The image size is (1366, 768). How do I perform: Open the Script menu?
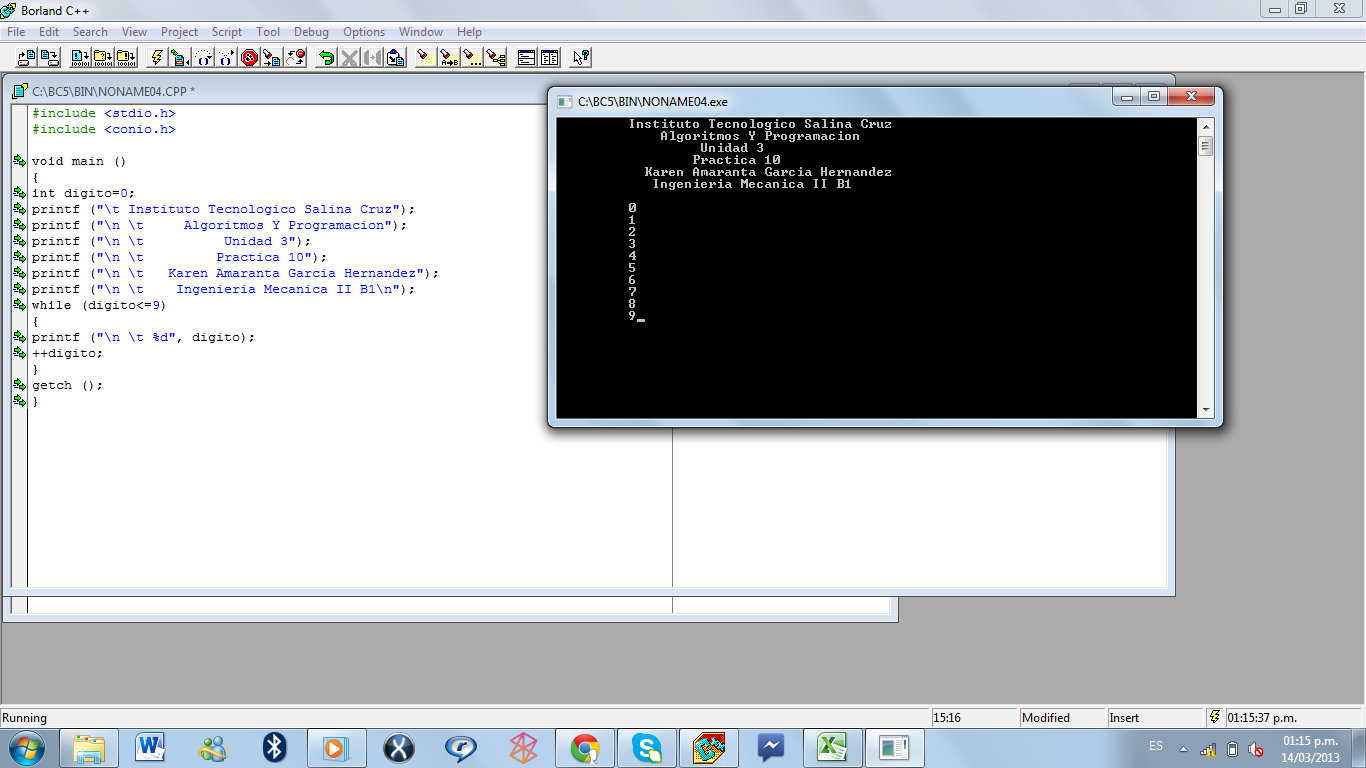(226, 31)
